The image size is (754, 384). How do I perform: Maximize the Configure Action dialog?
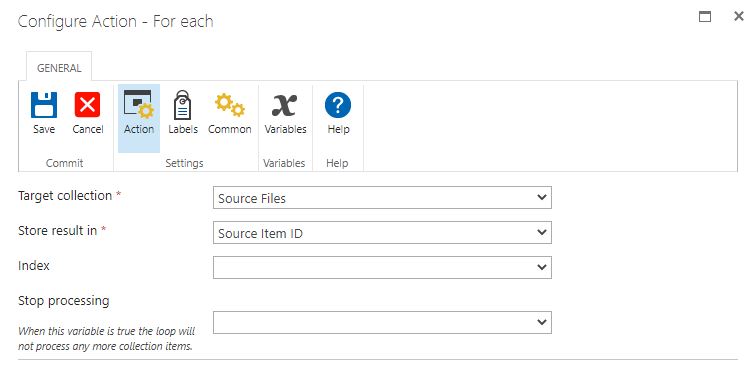tap(705, 17)
